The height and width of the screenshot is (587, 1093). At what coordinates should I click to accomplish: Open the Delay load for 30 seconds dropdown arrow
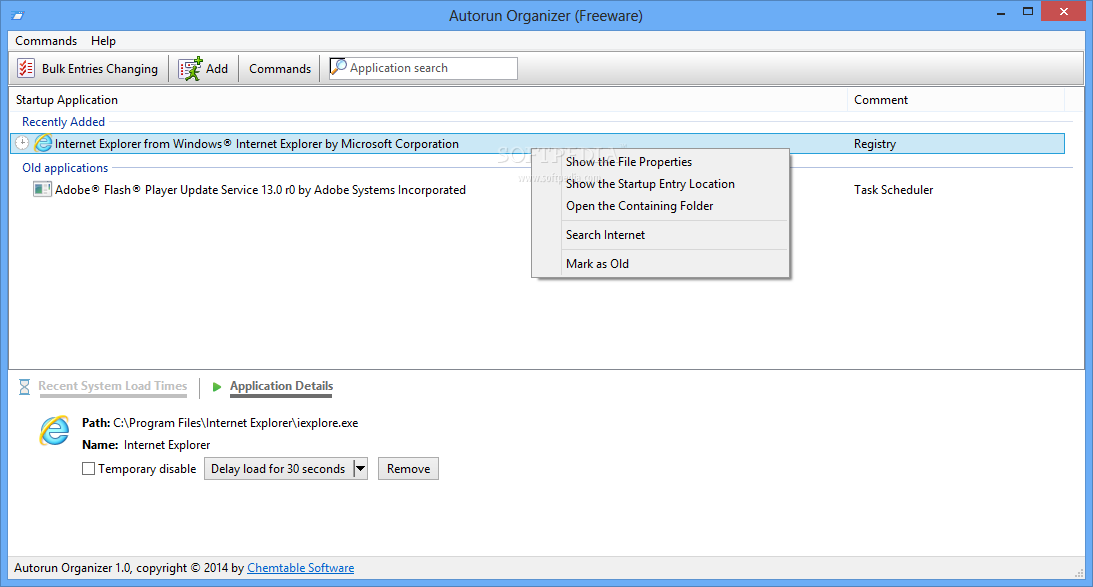click(x=360, y=468)
